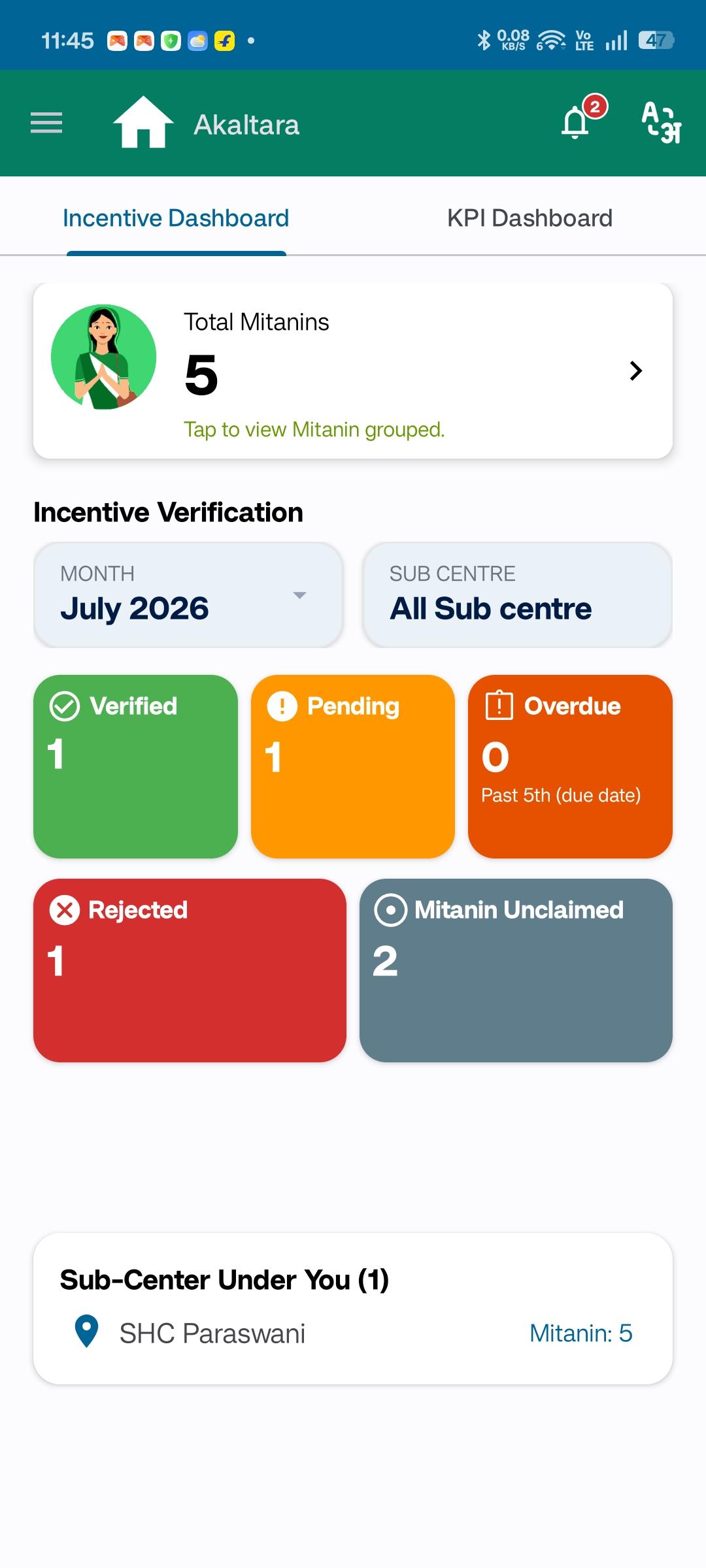Viewport: 706px width, 1568px height.
Task: Tap the home icon in header
Action: (x=143, y=122)
